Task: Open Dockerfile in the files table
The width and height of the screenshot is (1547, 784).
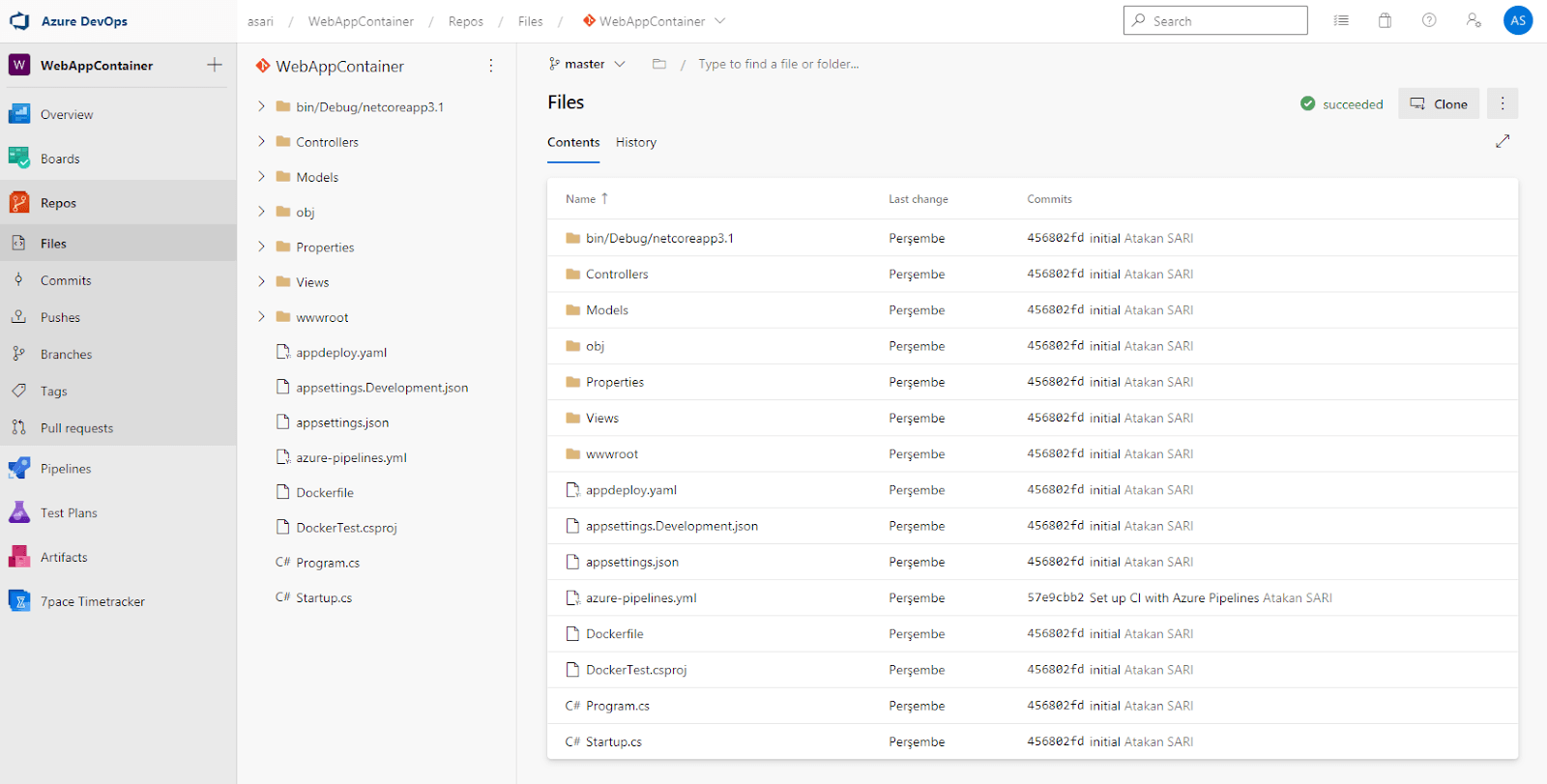Action: pyautogui.click(x=615, y=634)
